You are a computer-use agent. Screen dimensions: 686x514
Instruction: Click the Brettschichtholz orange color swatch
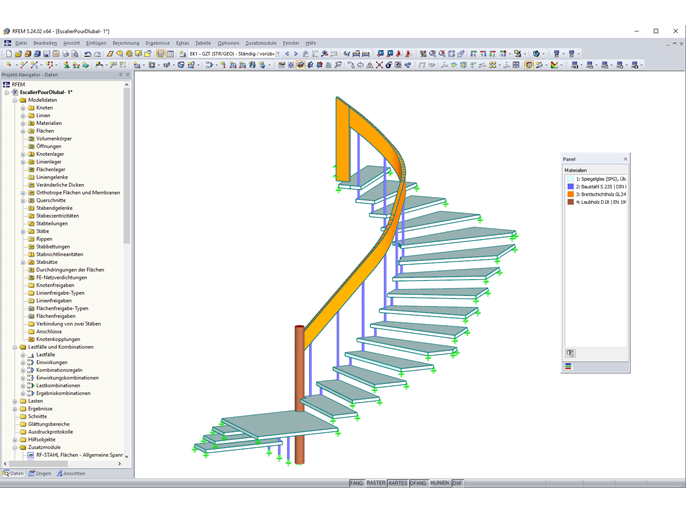(570, 194)
